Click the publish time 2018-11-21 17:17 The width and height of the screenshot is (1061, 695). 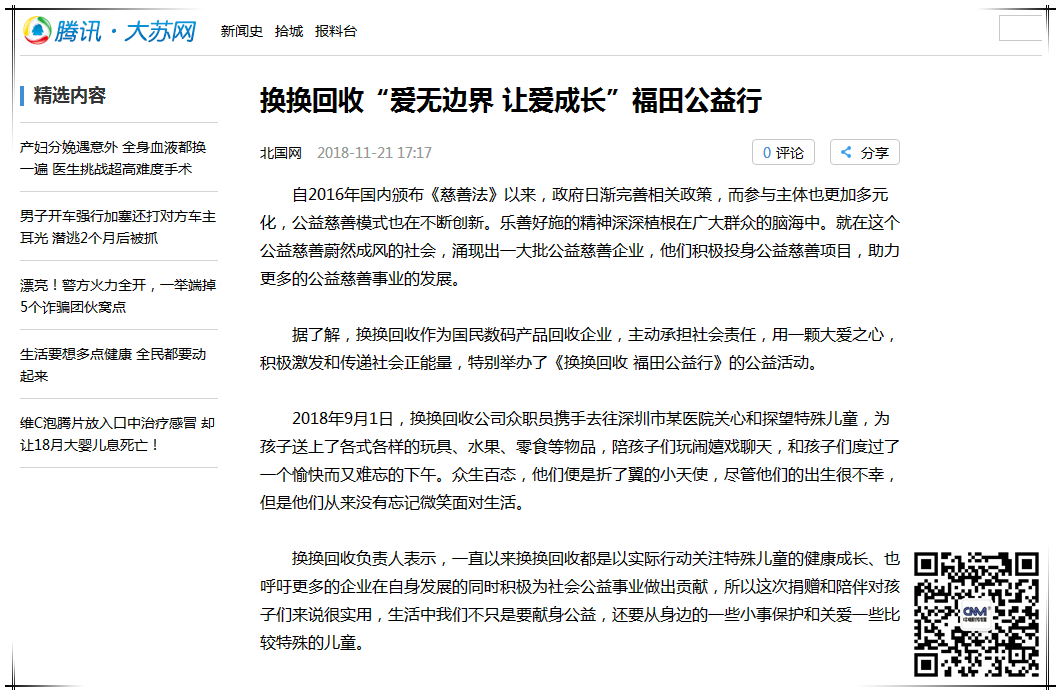click(x=374, y=153)
